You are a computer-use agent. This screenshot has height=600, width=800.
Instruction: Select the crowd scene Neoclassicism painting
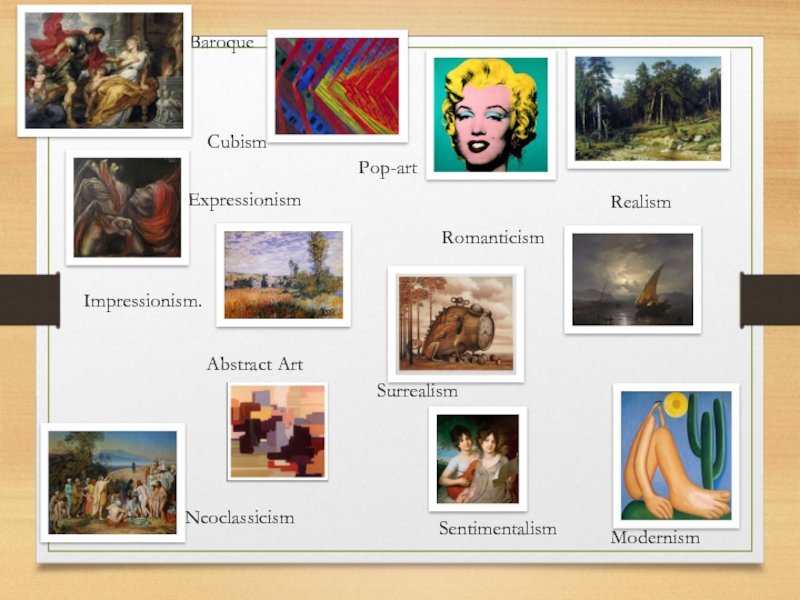click(x=113, y=483)
